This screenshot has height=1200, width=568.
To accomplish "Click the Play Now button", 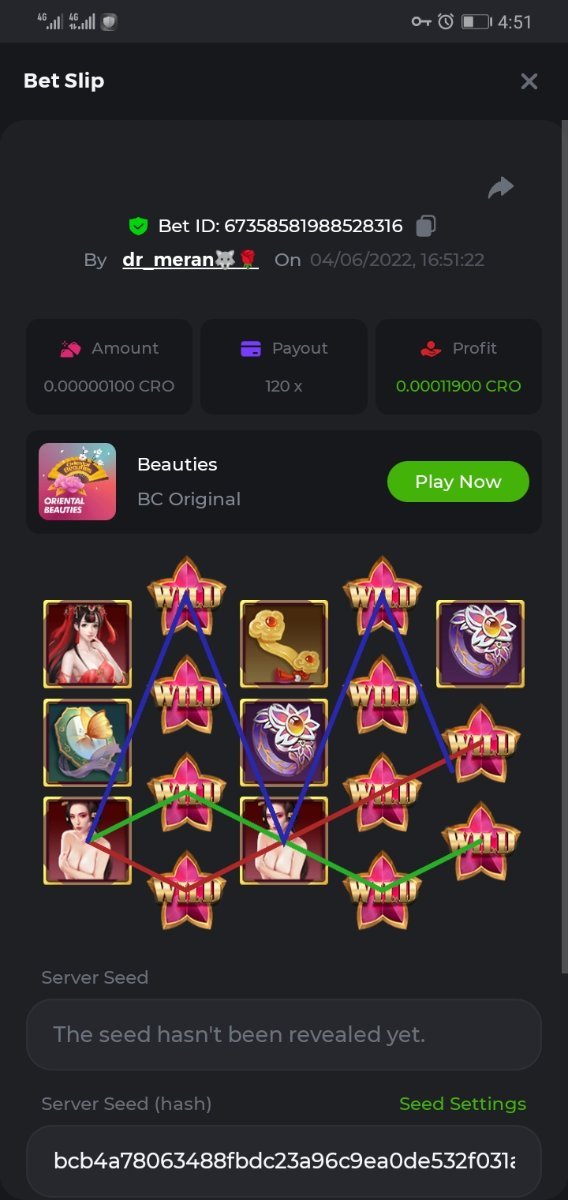I will point(458,482).
